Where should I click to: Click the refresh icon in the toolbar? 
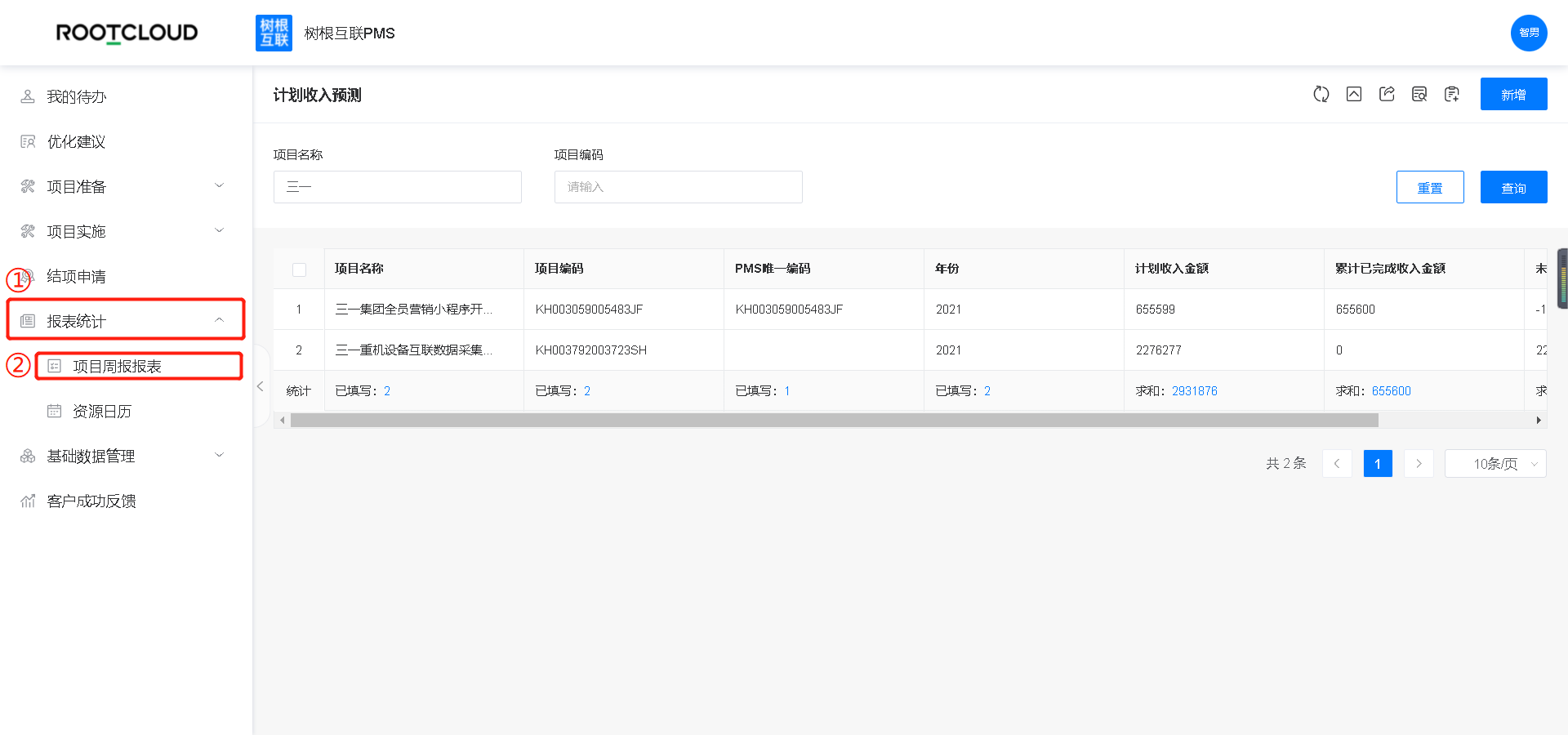coord(1321,94)
